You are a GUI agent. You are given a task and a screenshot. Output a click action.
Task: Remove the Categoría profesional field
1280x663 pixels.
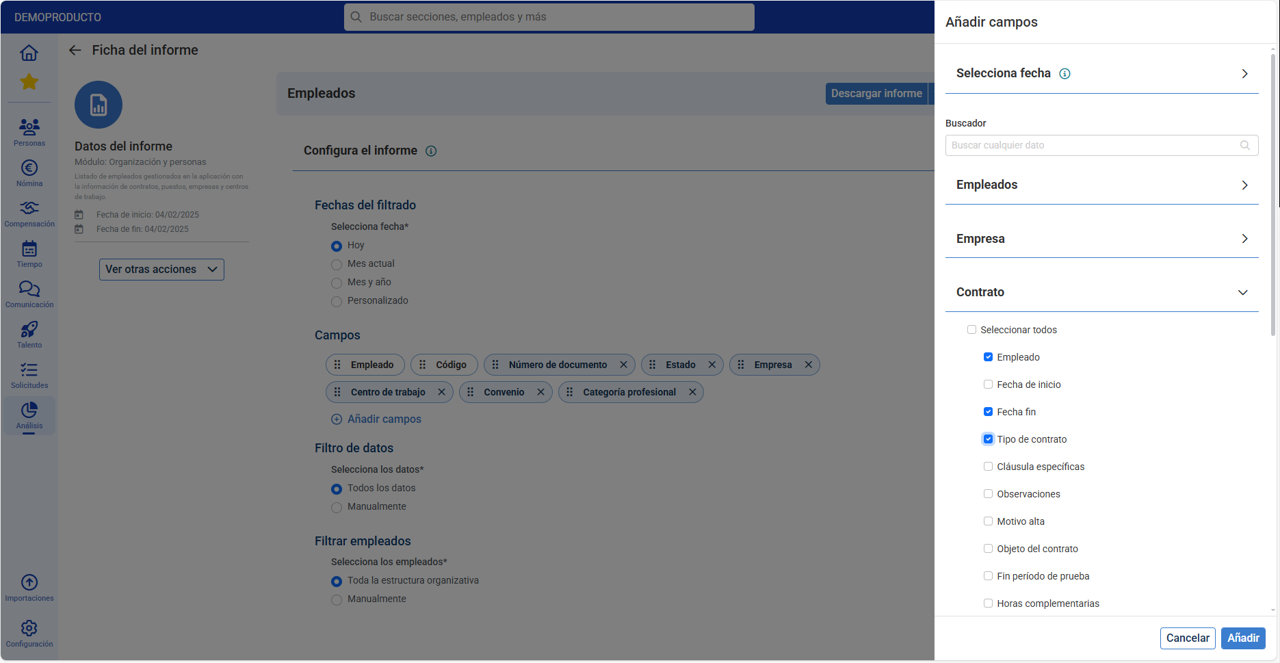(x=692, y=392)
